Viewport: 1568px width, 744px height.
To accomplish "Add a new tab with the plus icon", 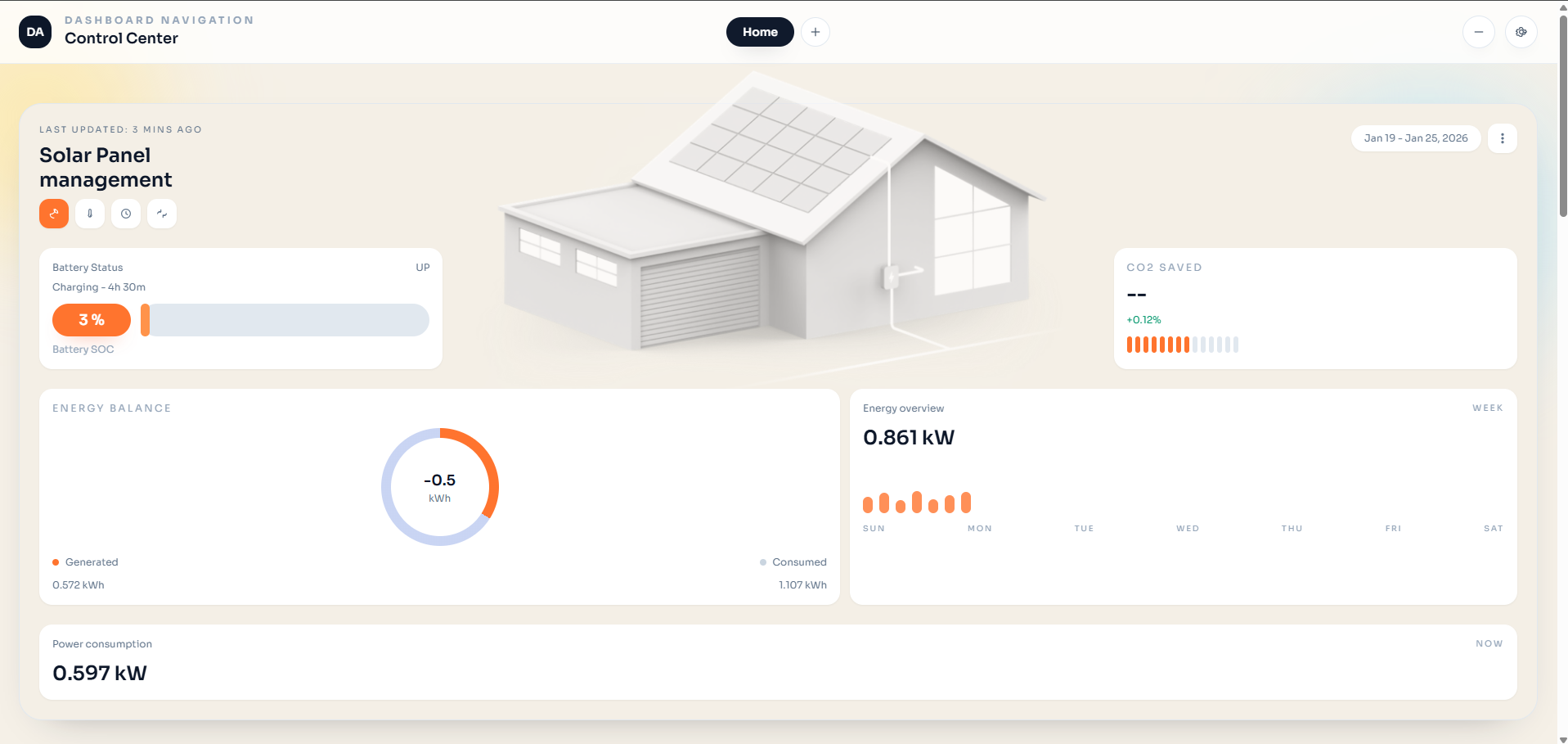I will tap(815, 32).
